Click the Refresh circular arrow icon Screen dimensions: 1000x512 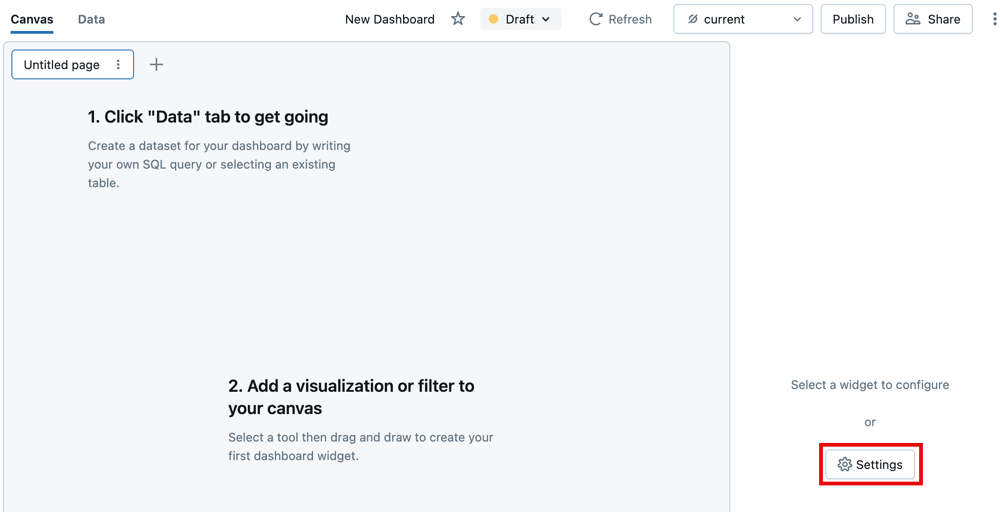(596, 19)
